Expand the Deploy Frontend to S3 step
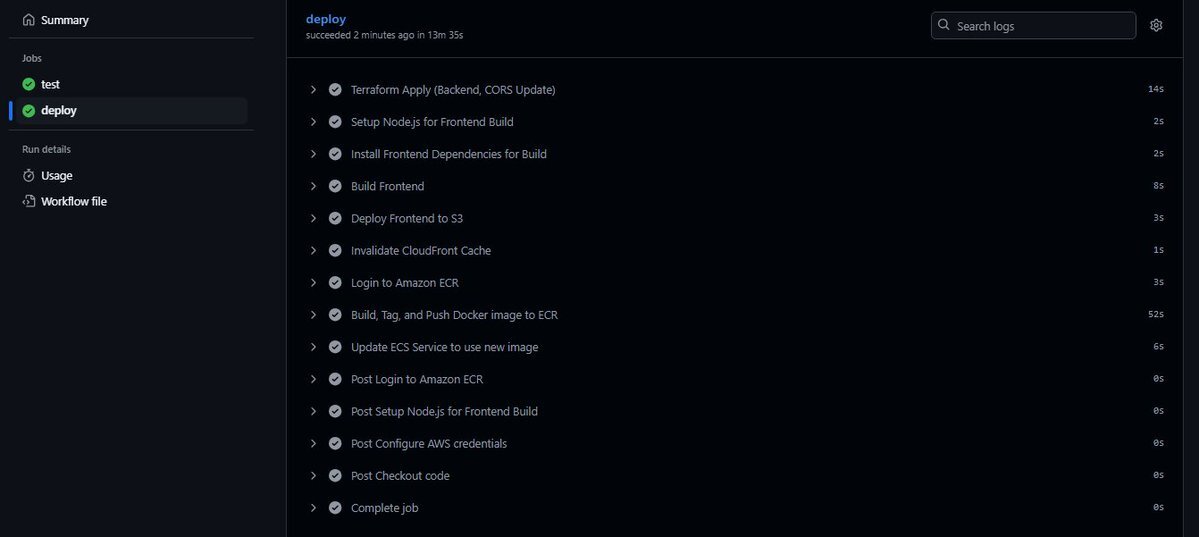Image resolution: width=1199 pixels, height=537 pixels. point(313,218)
